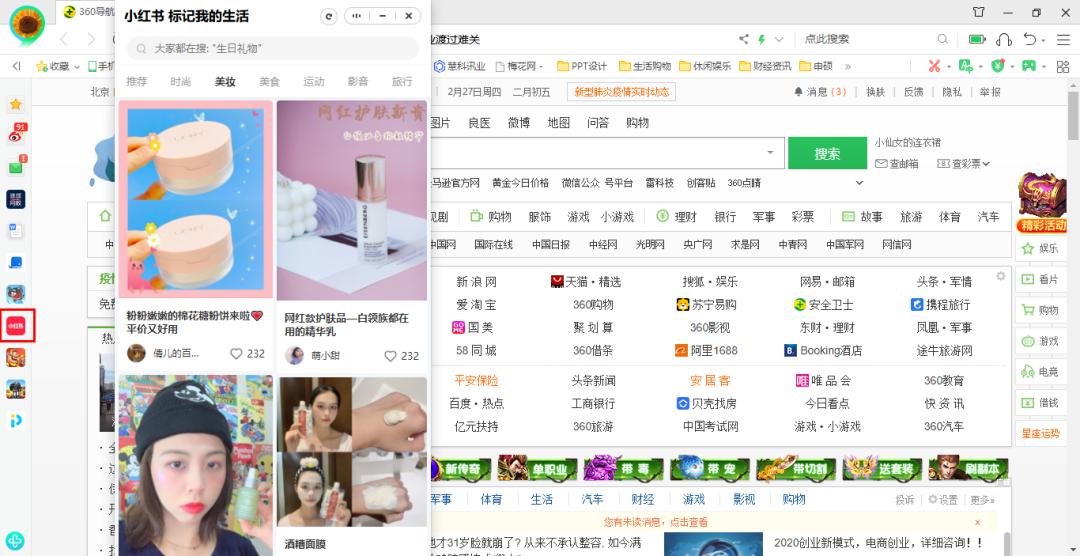Image resolution: width=1080 pixels, height=556 pixels.
Task: Open the 爱淘宝 site link
Action: tap(476, 305)
